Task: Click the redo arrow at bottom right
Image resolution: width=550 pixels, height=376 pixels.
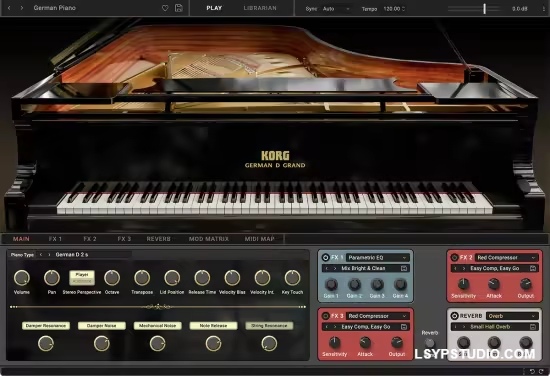Action: click(541, 371)
